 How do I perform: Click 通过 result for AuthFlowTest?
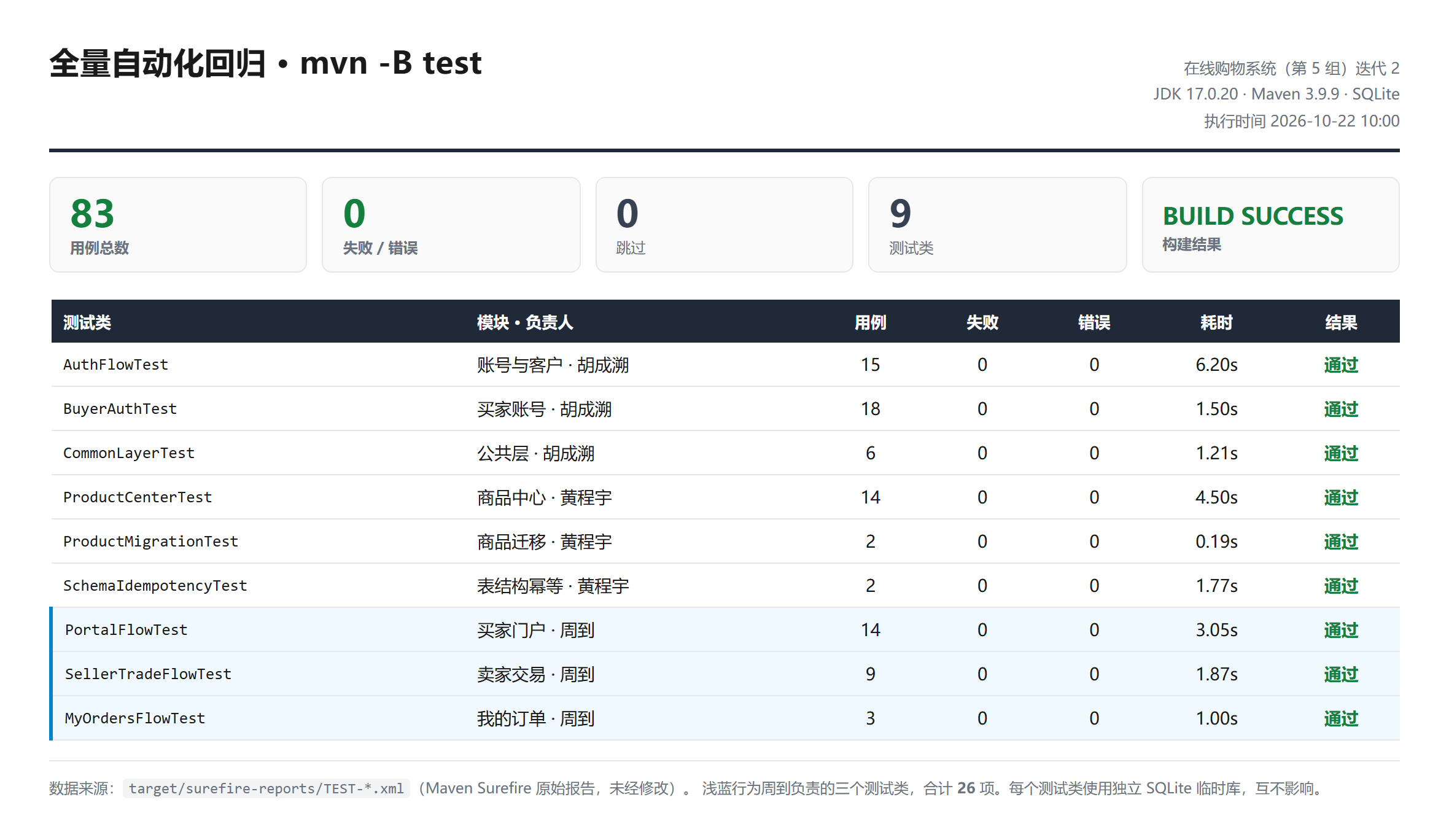[1341, 365]
